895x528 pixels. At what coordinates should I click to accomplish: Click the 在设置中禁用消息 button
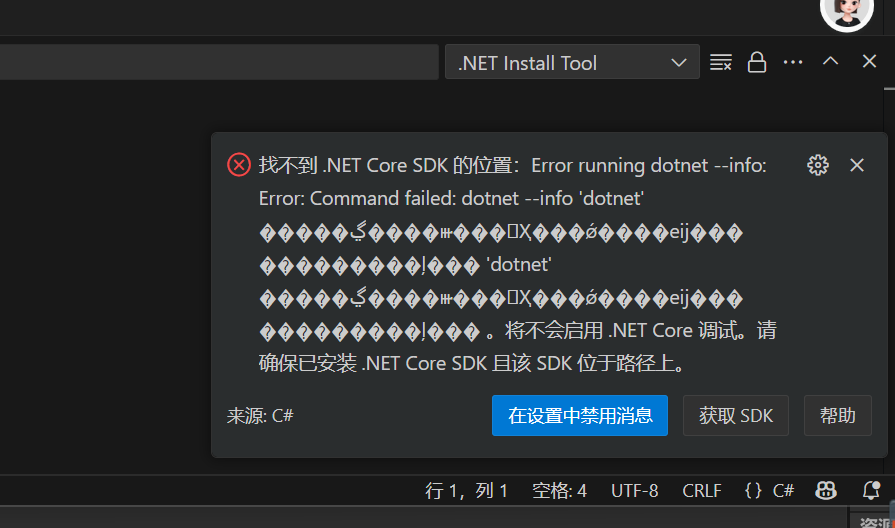pyautogui.click(x=580, y=416)
